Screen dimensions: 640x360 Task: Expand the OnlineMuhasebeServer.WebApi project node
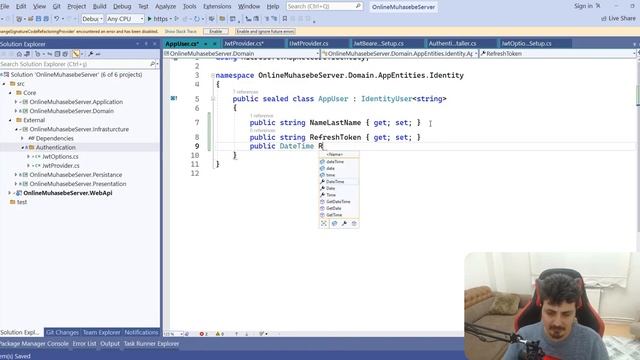[x=10, y=193]
